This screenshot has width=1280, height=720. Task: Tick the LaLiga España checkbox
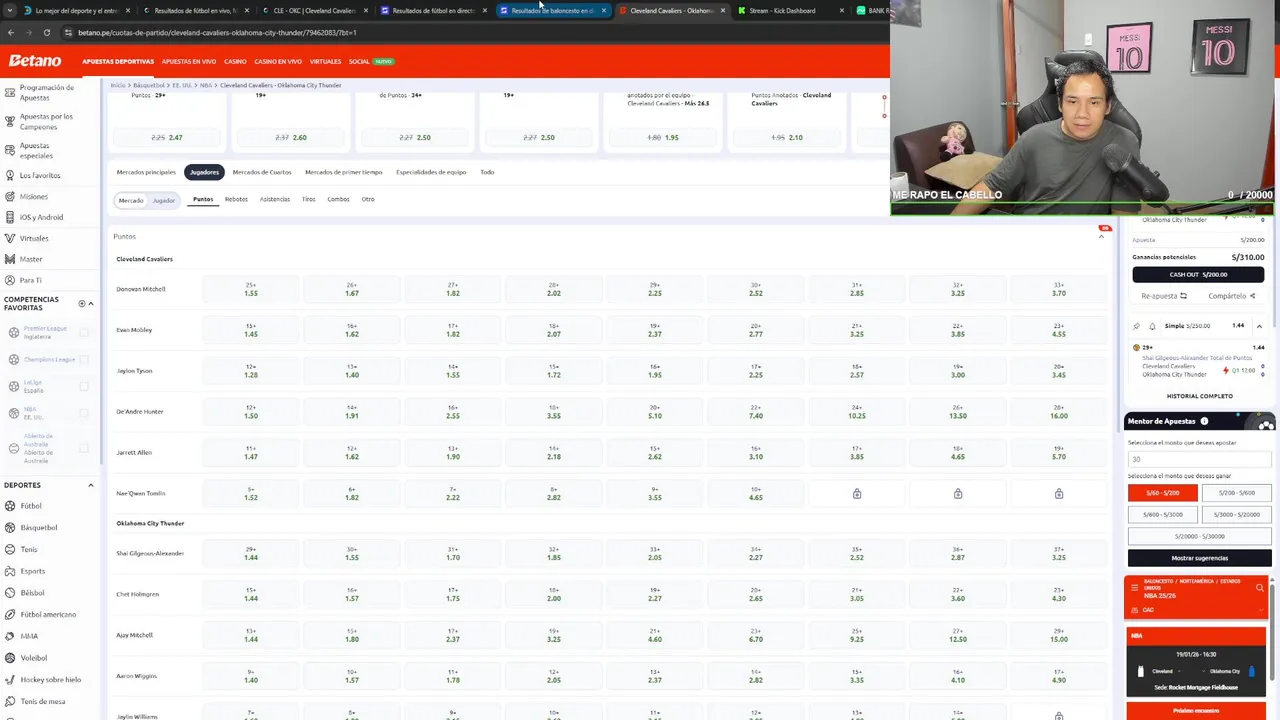[x=84, y=386]
